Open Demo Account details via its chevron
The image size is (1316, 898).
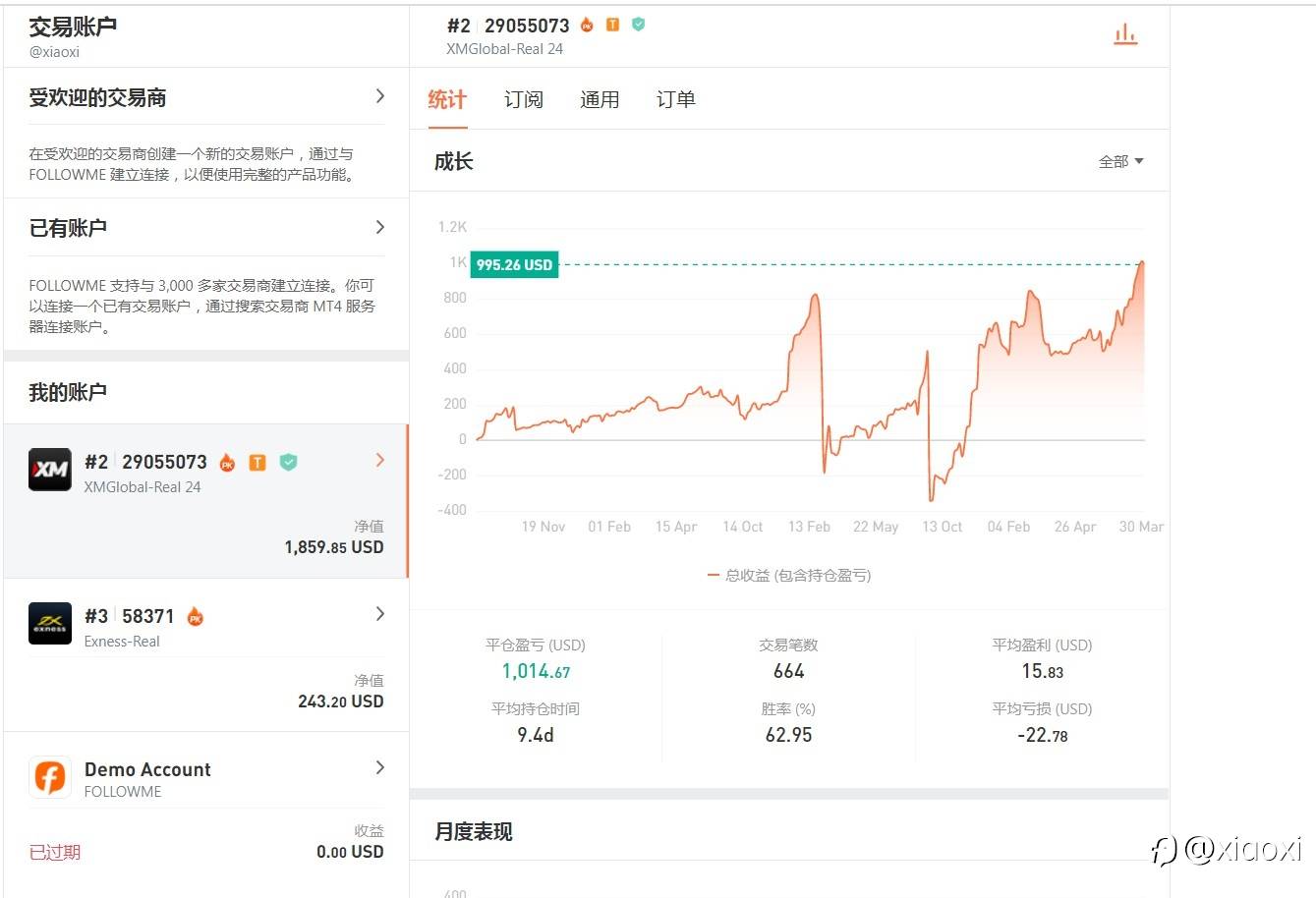pos(380,767)
